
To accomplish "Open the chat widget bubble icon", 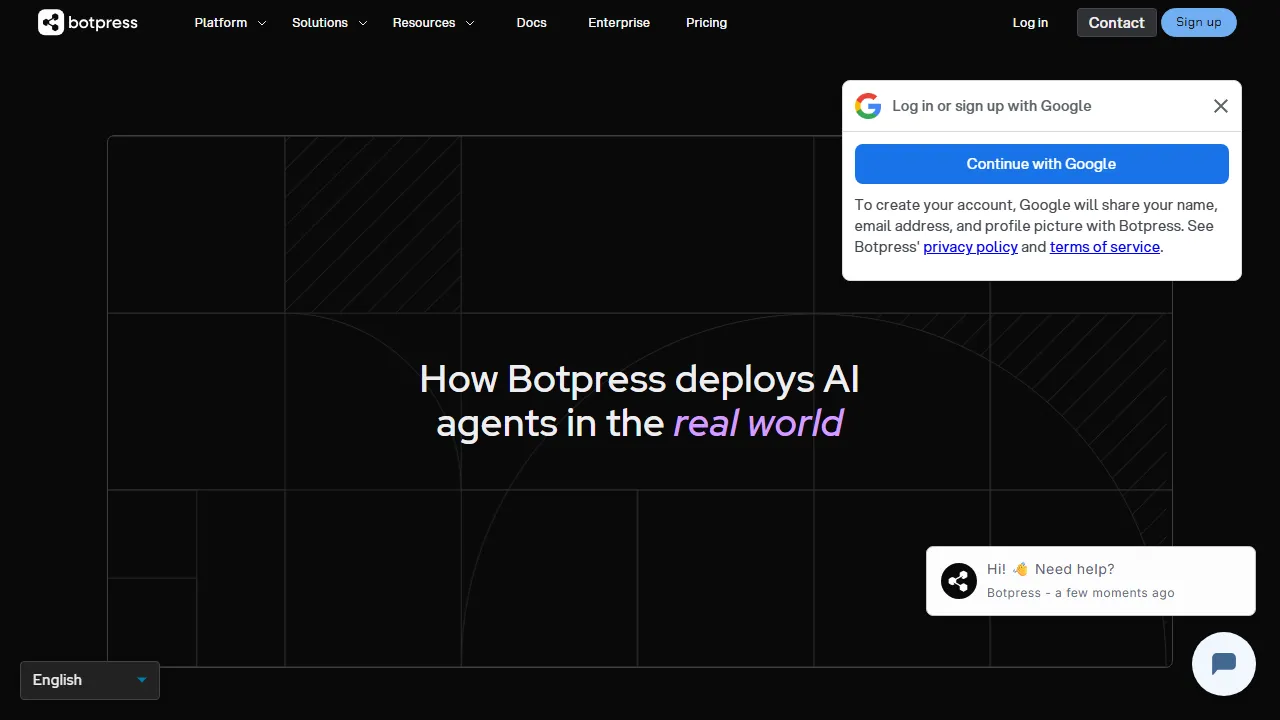I will (1224, 664).
